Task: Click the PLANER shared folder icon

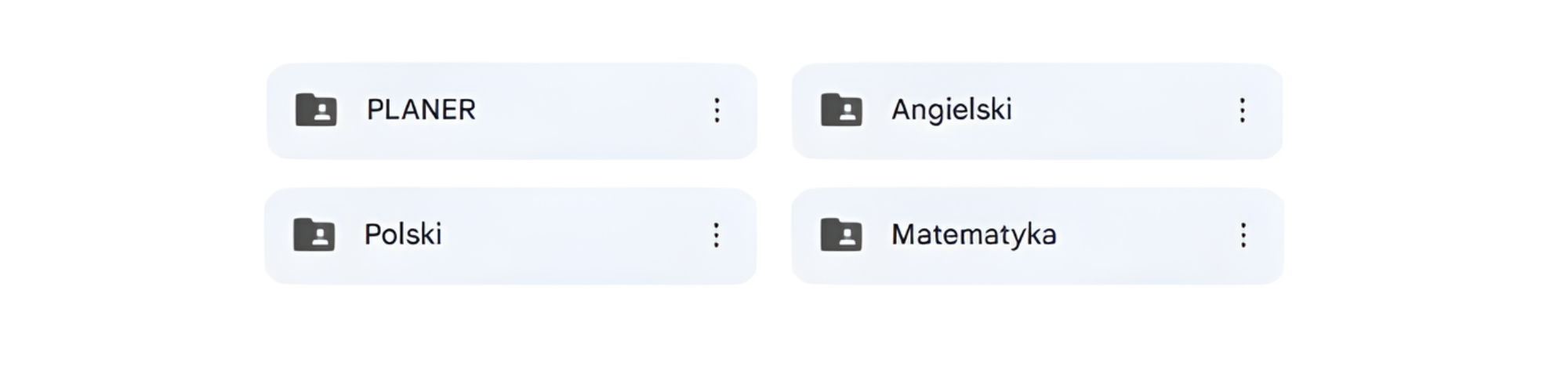Action: tap(316, 110)
